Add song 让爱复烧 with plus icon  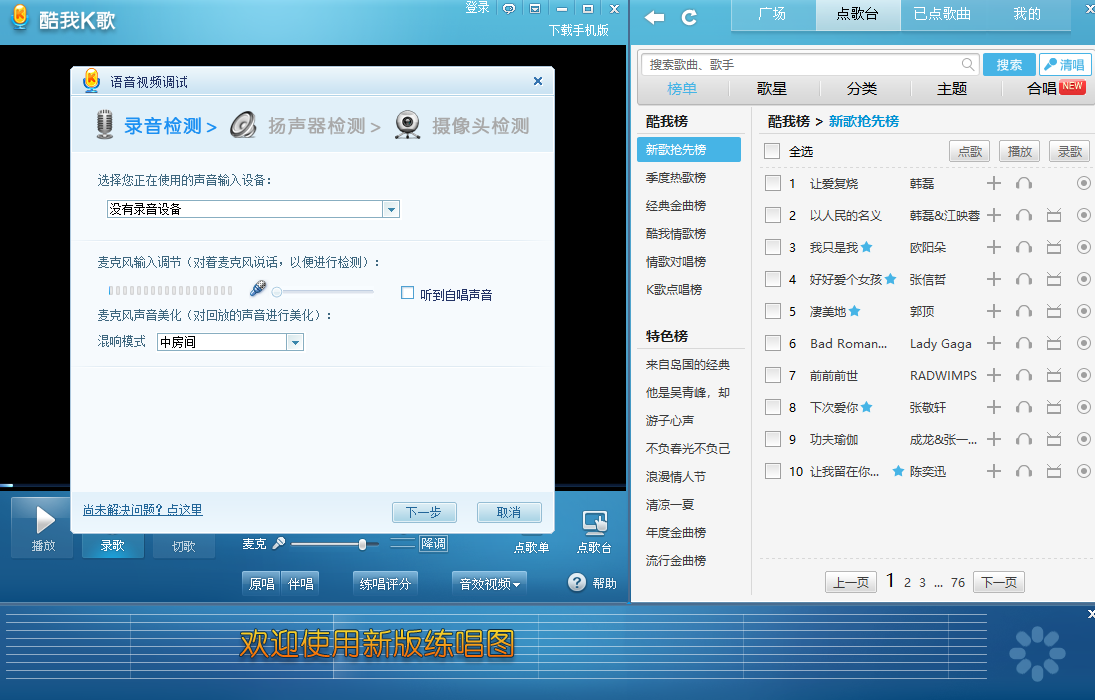click(993, 183)
